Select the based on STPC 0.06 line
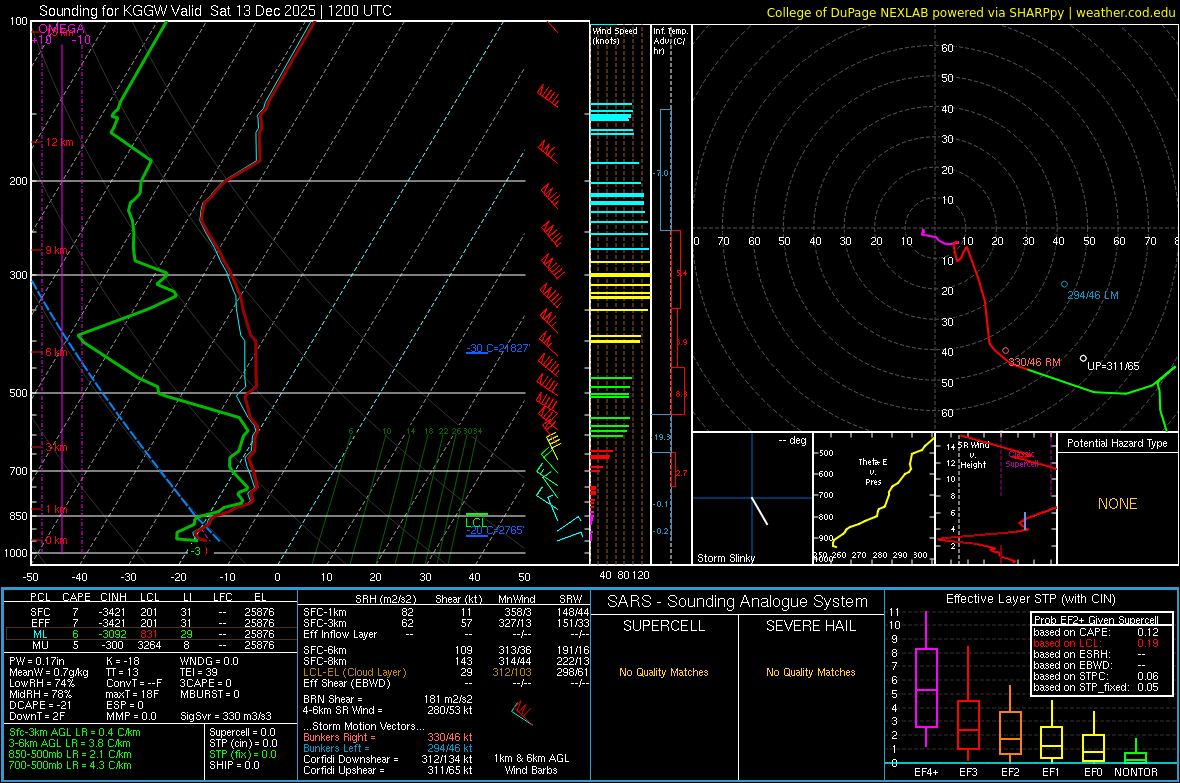This screenshot has height=783, width=1180. pos(1096,676)
